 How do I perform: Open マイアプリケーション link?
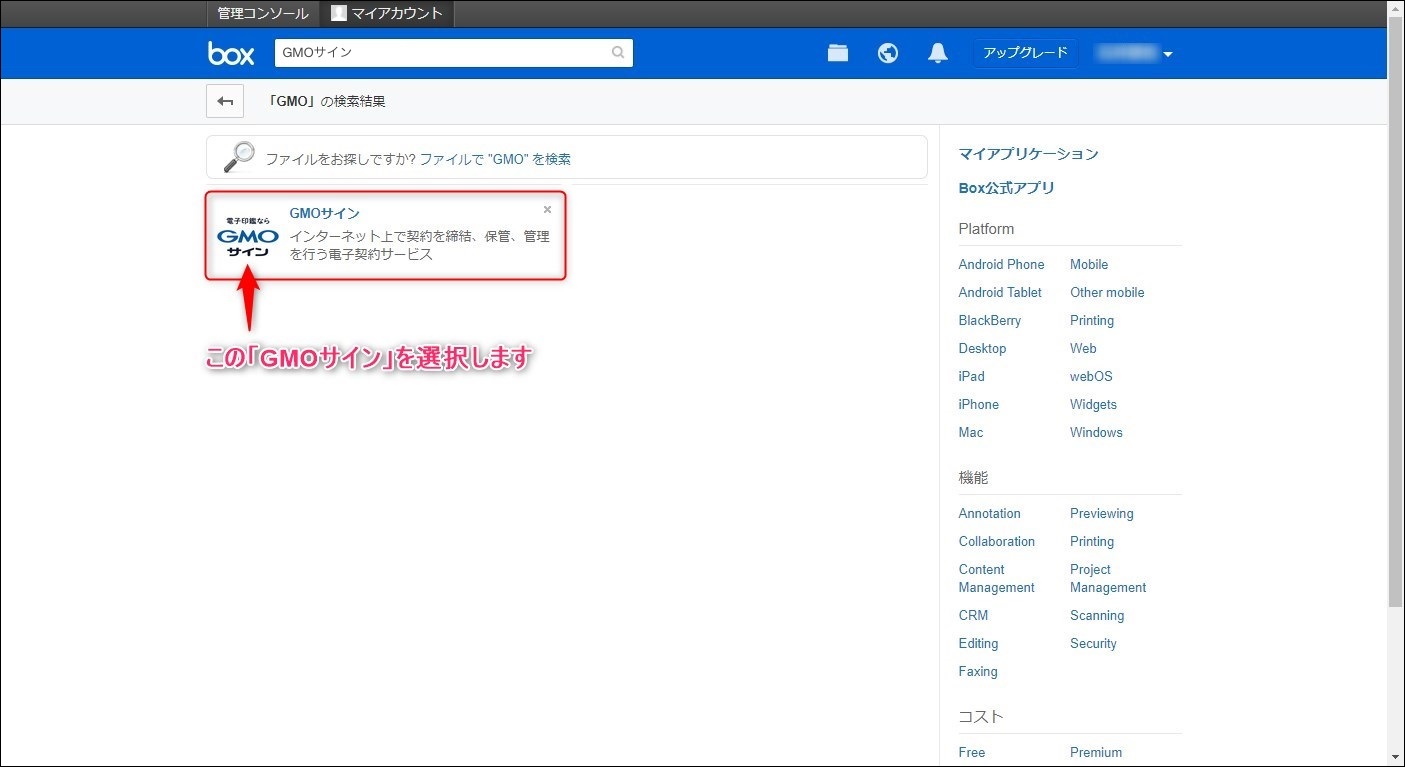pyautogui.click(x=1028, y=154)
